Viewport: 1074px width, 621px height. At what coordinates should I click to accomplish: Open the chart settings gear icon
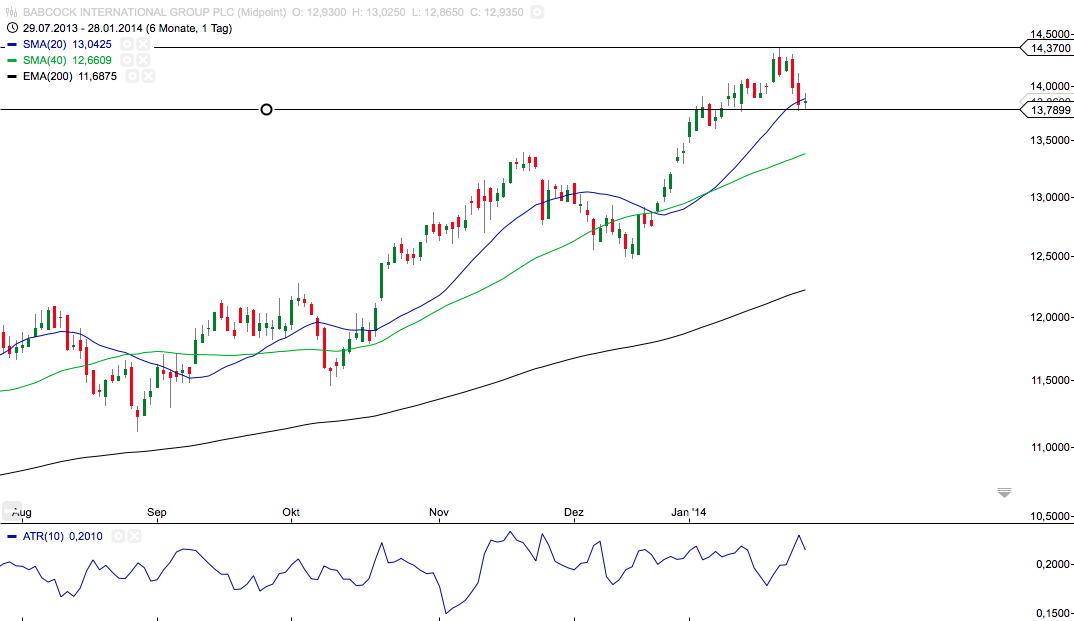click(537, 12)
